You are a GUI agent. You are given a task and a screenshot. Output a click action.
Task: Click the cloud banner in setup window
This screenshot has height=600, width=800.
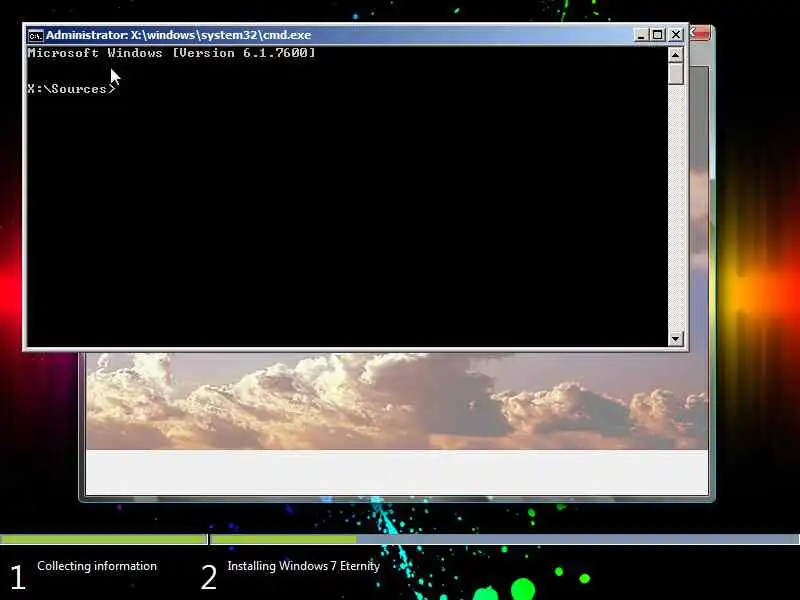click(397, 402)
